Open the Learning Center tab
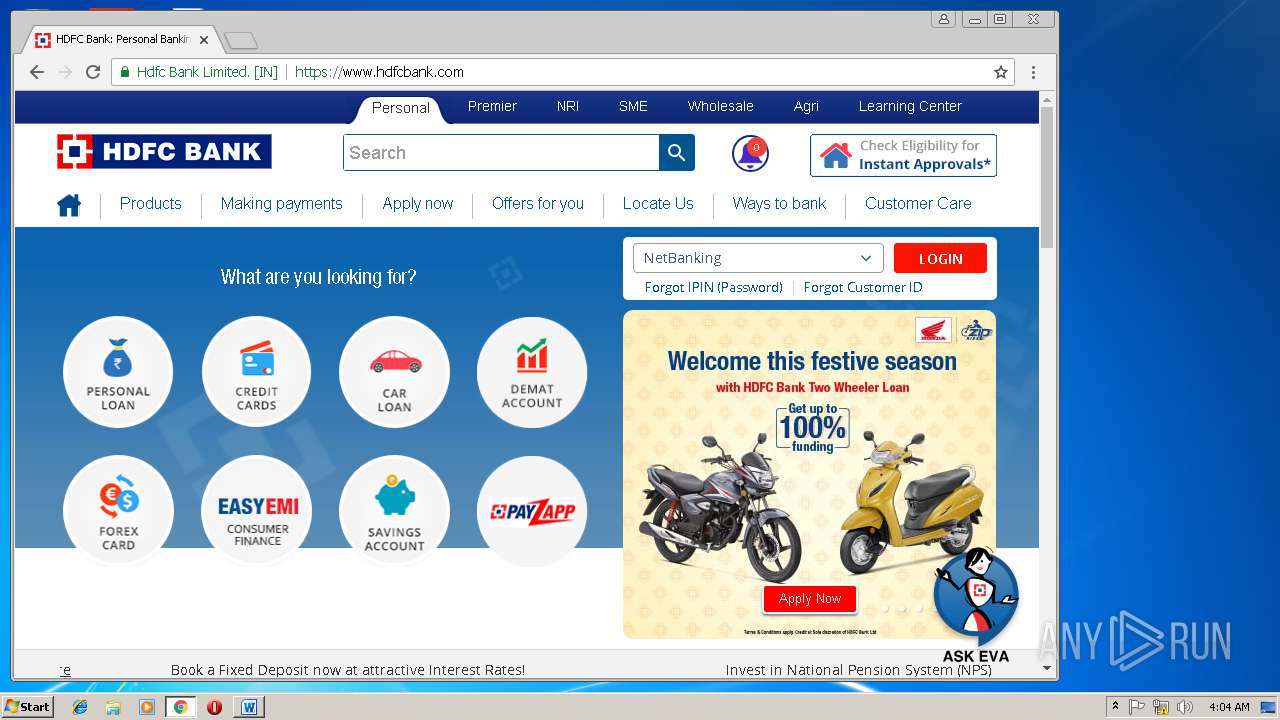This screenshot has height=720, width=1280. point(910,106)
